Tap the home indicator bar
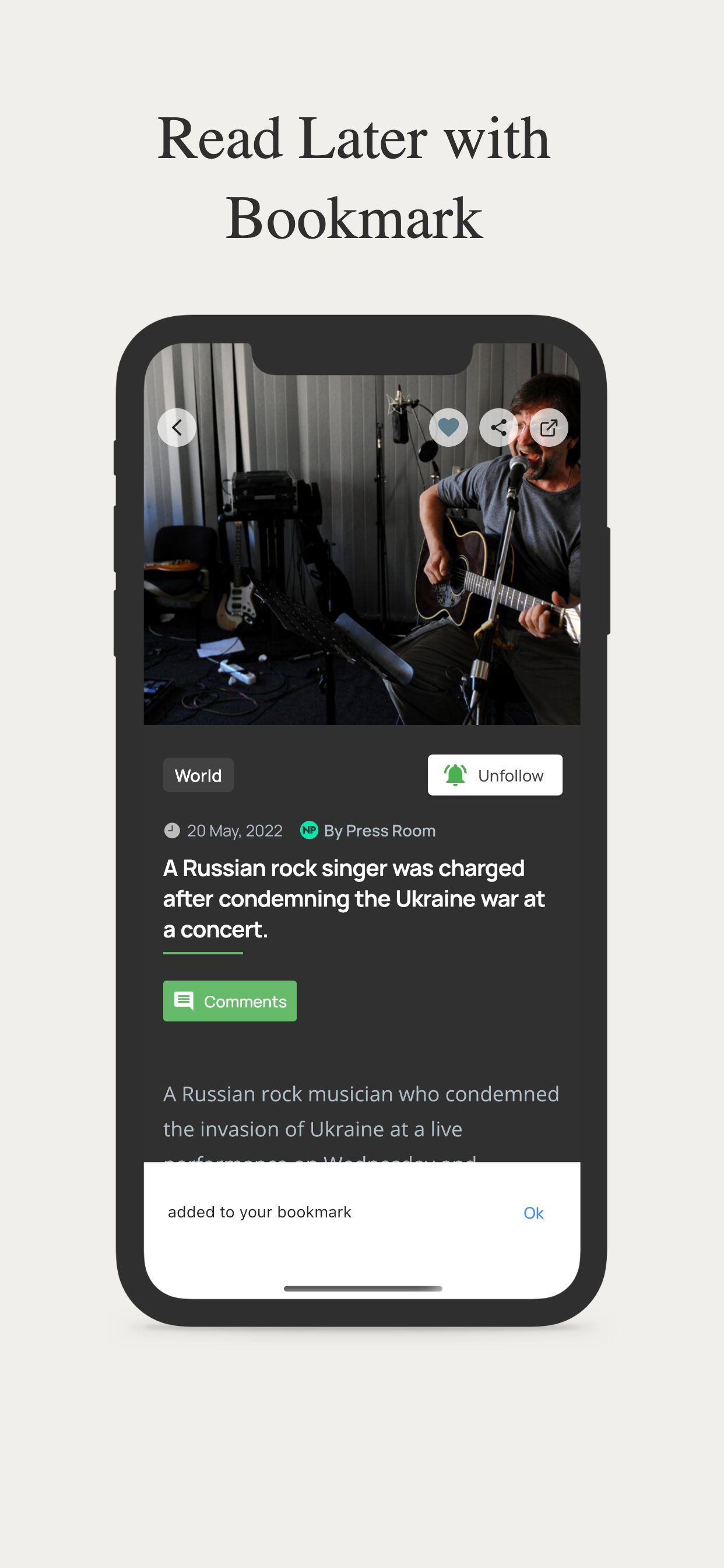The height and width of the screenshot is (1568, 724). pos(363,1288)
